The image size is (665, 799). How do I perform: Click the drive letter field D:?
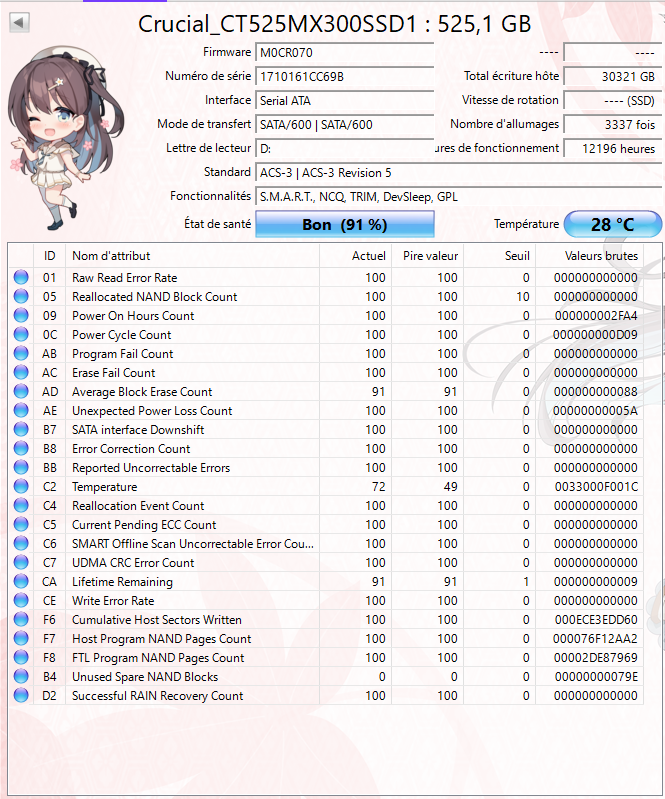point(345,148)
